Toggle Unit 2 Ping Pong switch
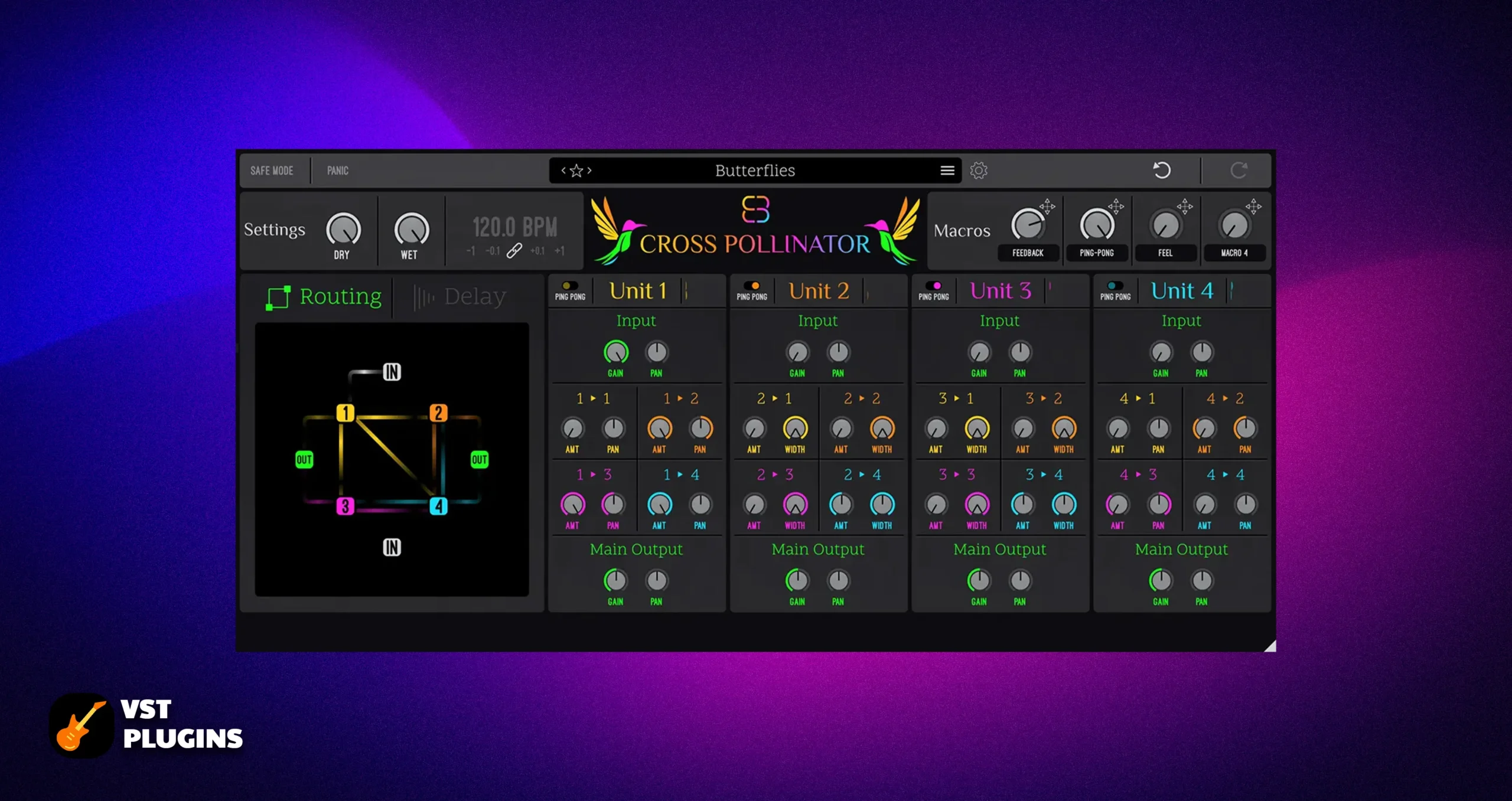 pyautogui.click(x=751, y=286)
